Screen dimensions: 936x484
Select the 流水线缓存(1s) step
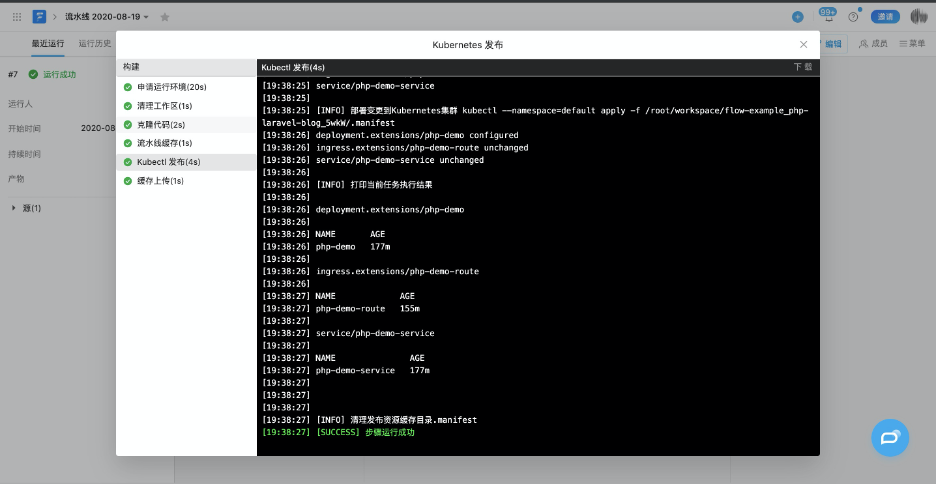186,143
